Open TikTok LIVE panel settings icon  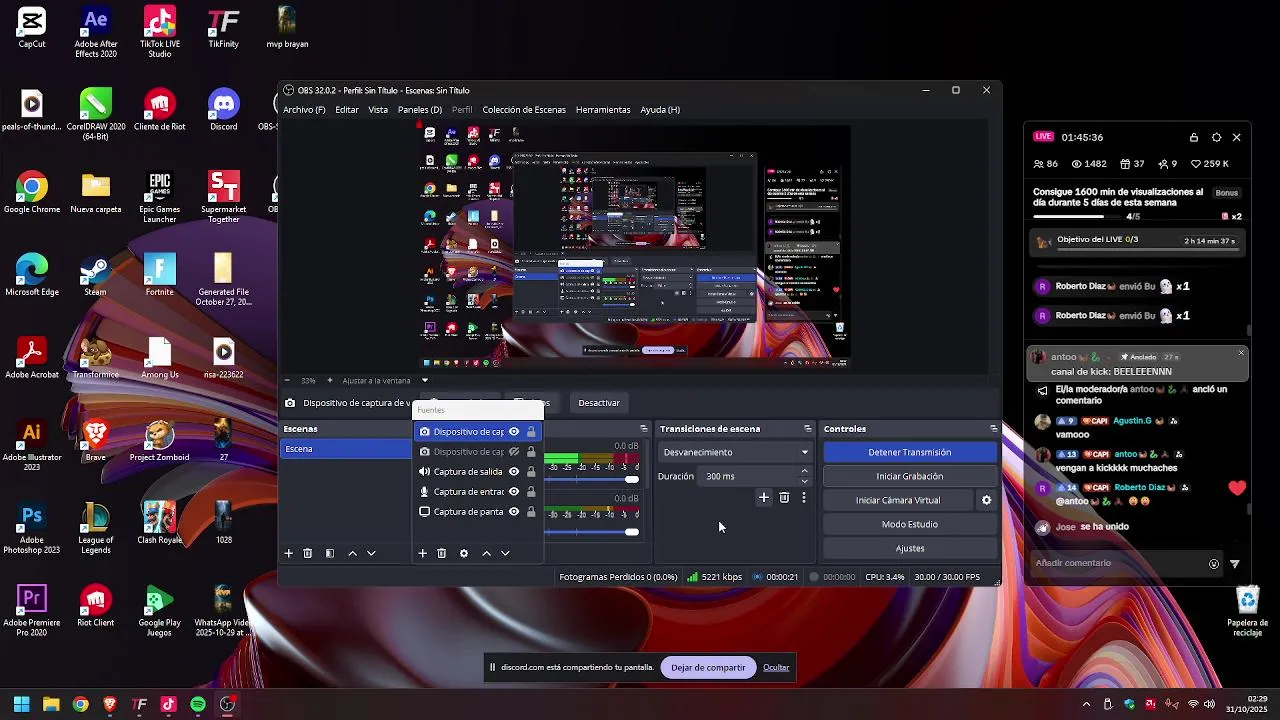(1216, 137)
